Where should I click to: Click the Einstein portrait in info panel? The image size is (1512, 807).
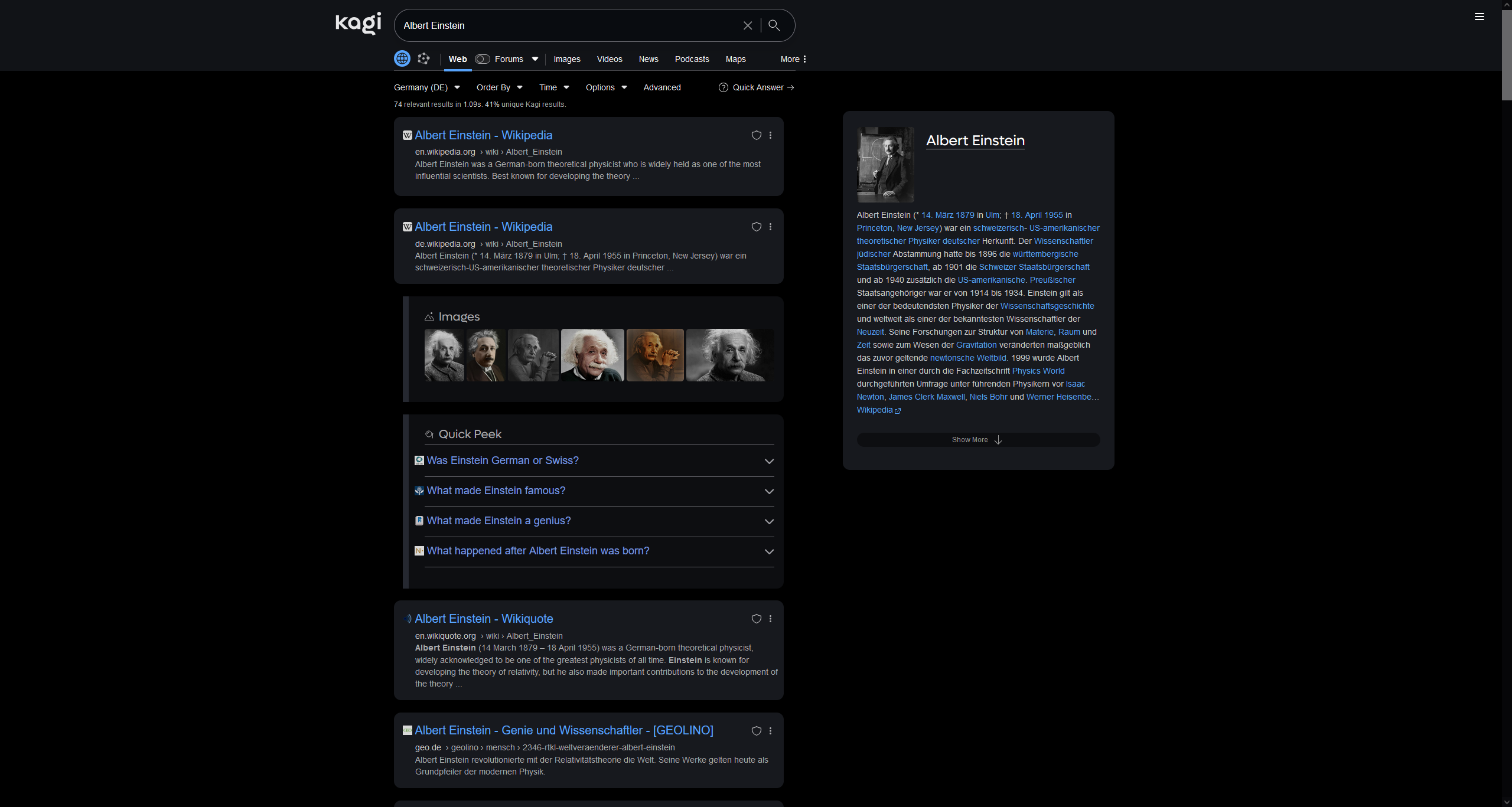coord(885,165)
